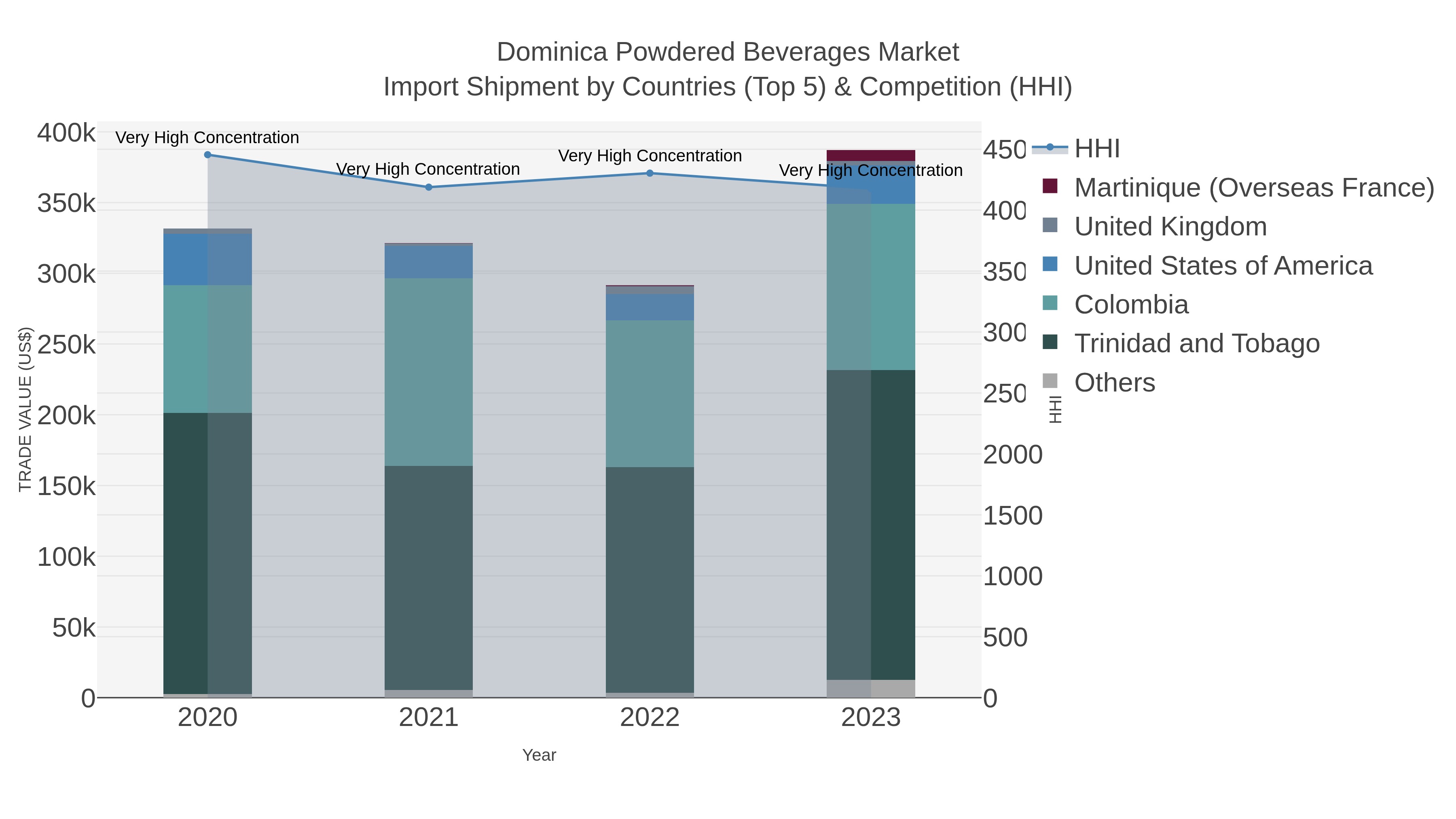Click the Martinique (Overseas France) legend swatch
The image size is (1456, 819).
click(1050, 186)
